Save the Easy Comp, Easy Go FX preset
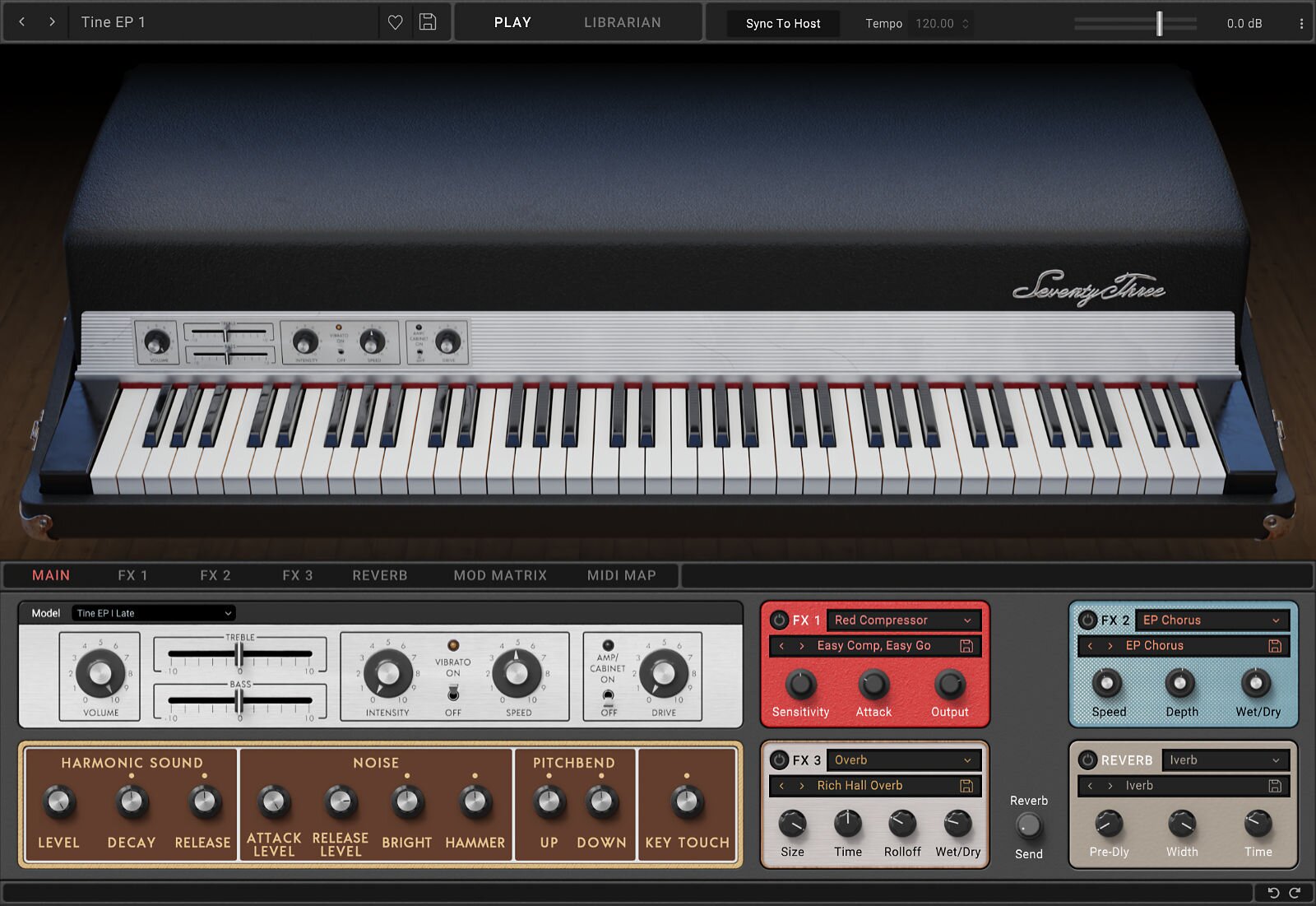Screen dimensions: 1316x906 pyautogui.click(x=966, y=646)
